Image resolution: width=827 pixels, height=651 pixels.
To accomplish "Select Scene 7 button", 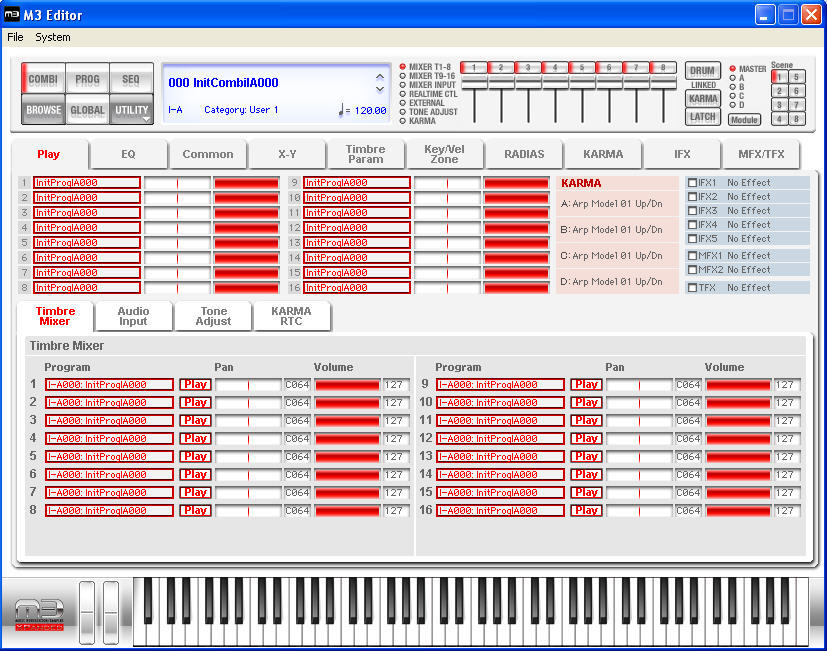I will click(796, 104).
